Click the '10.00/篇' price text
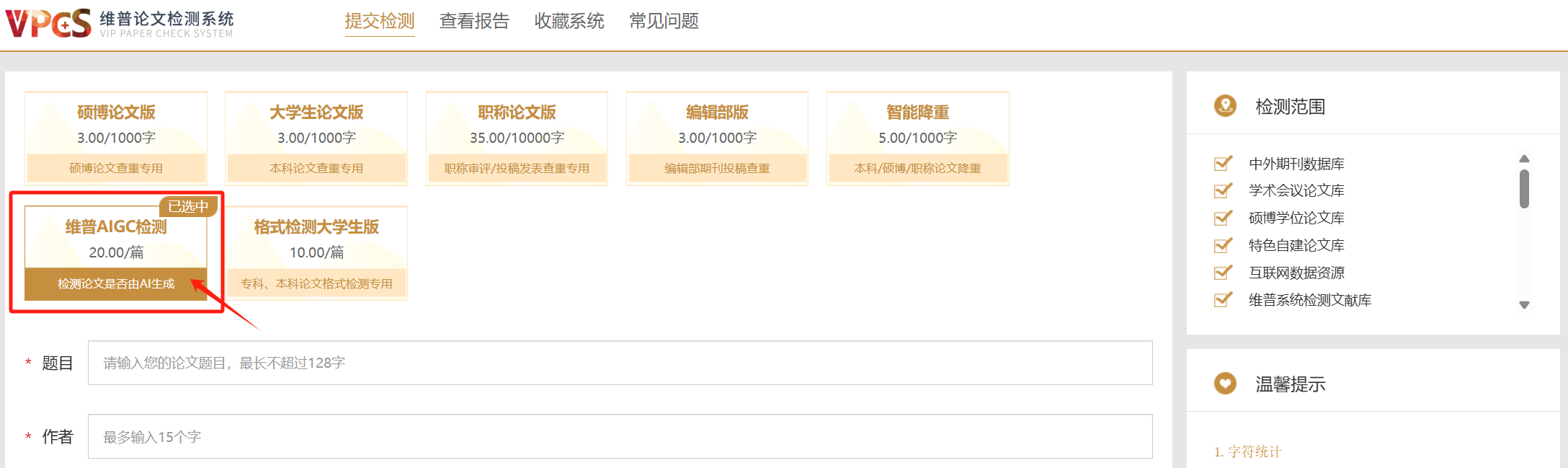Screen dimensions: 1568x468 (316, 252)
